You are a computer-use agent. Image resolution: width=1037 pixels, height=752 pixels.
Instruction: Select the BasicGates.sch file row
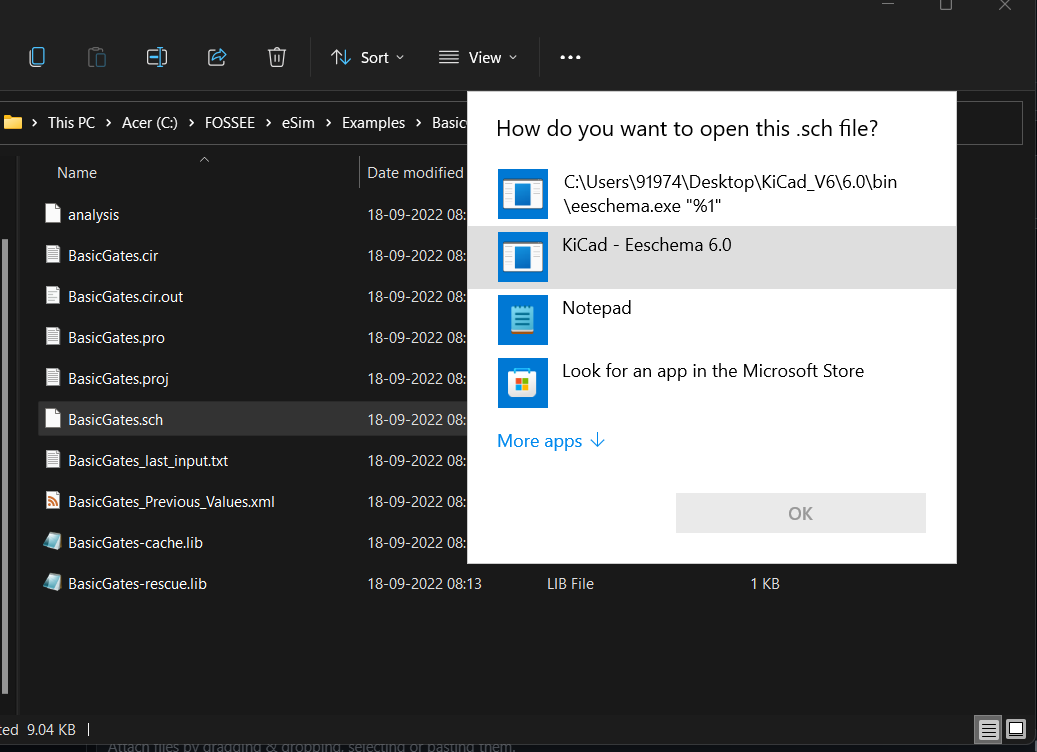pos(253,419)
